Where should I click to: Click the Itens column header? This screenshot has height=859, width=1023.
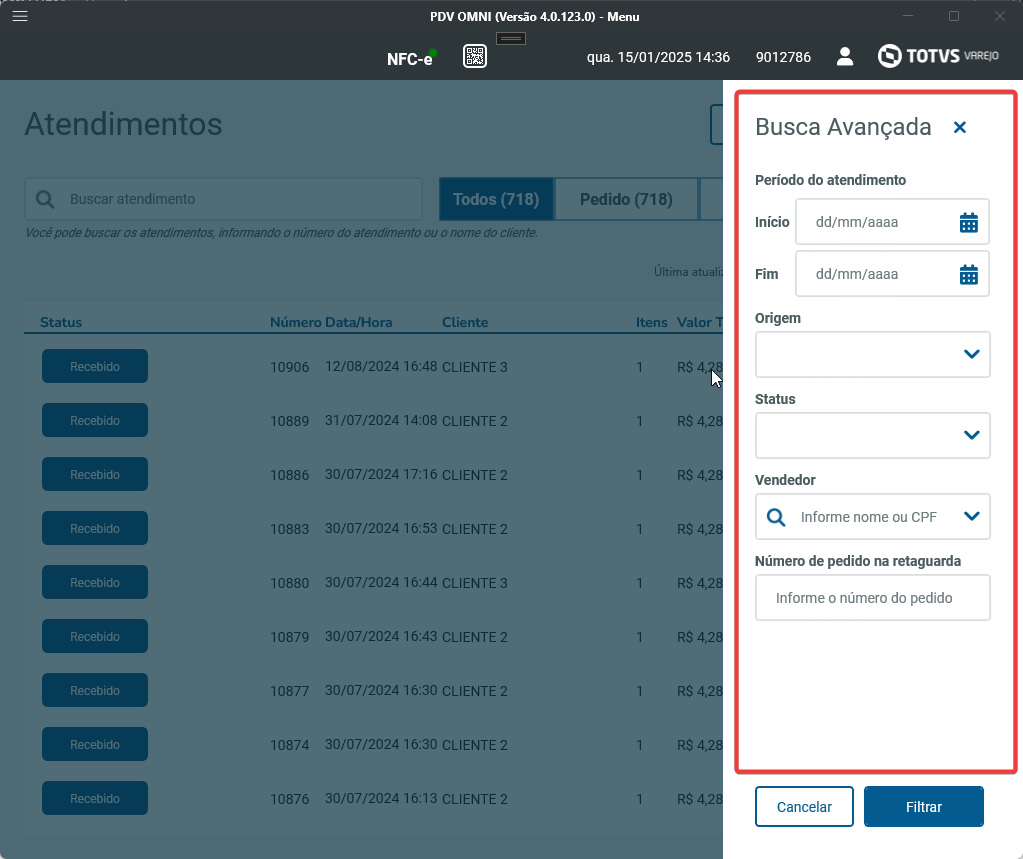(652, 322)
